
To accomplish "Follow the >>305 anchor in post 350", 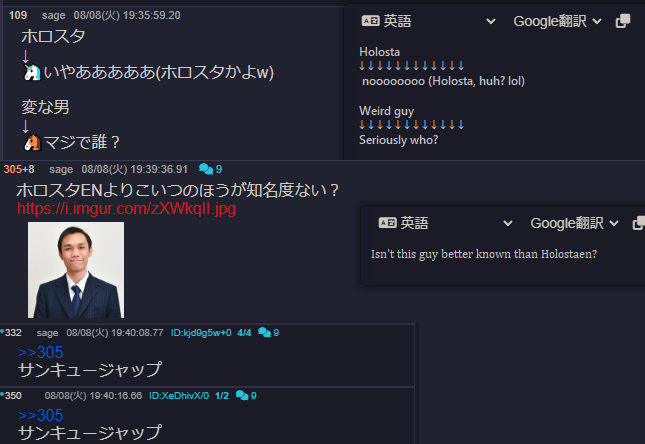I will (x=40, y=415).
